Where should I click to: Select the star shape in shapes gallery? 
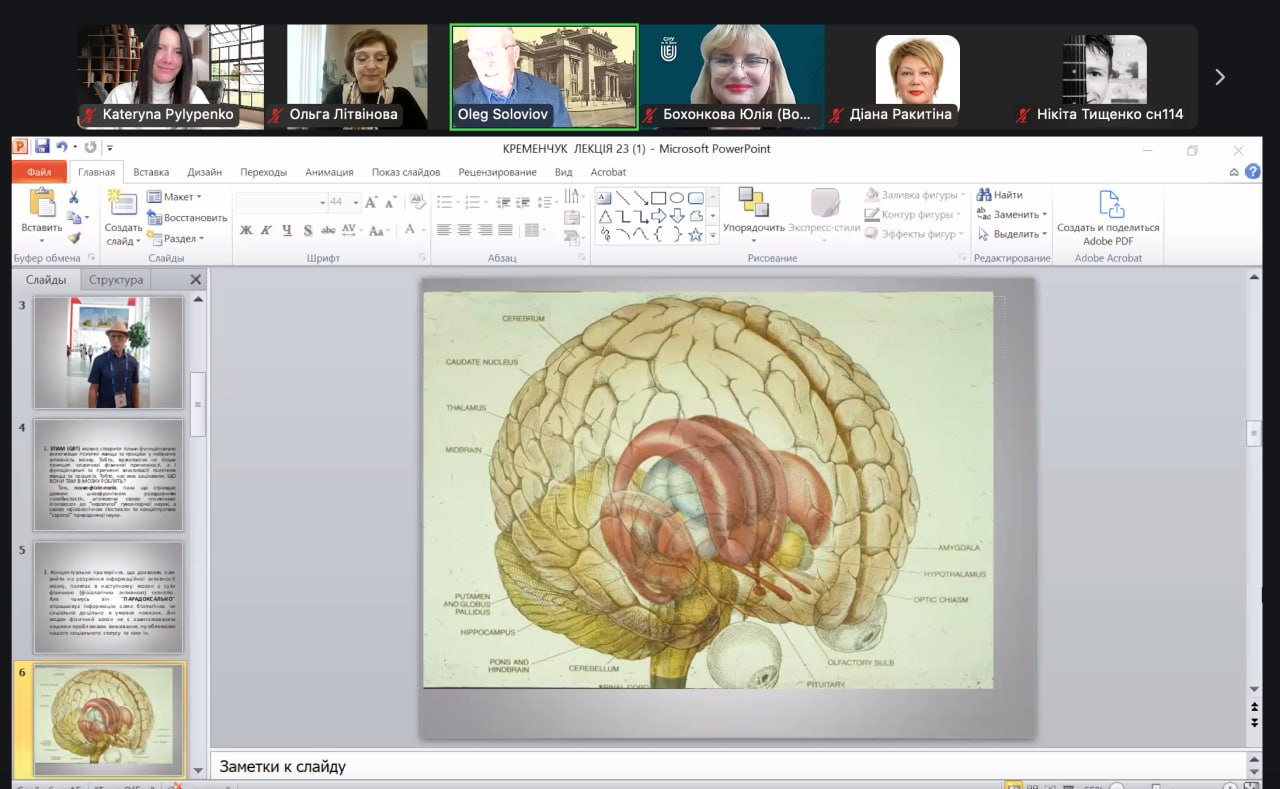(x=695, y=235)
